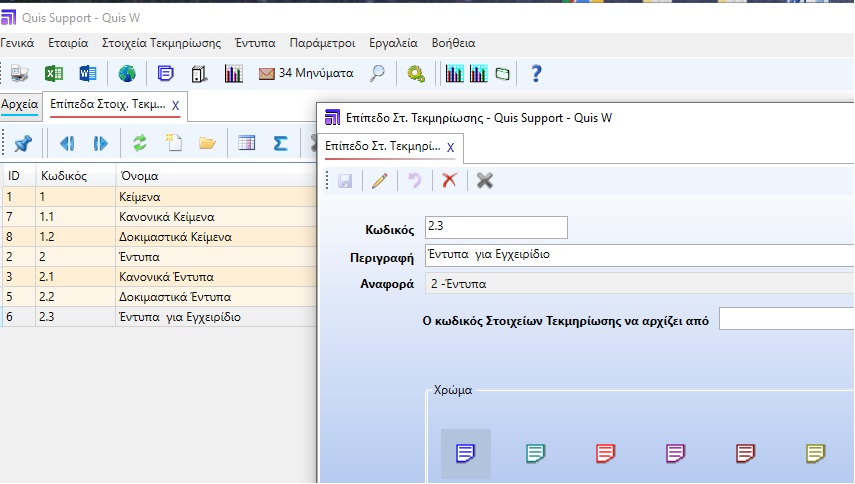Select the purple document color swatch
Viewport: 855px width, 484px height.
(x=675, y=453)
